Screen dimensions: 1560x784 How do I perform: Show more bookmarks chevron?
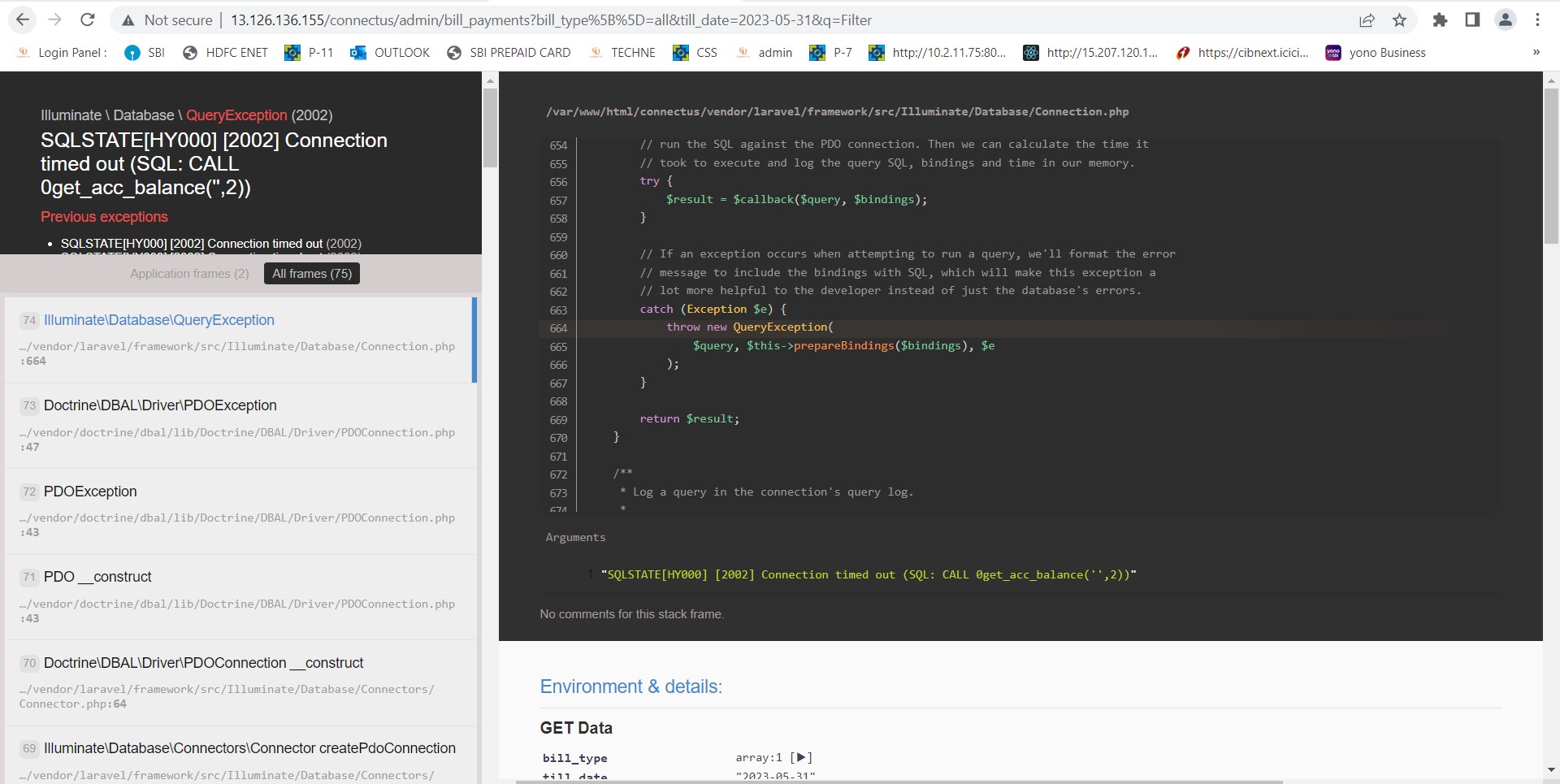click(x=1536, y=53)
